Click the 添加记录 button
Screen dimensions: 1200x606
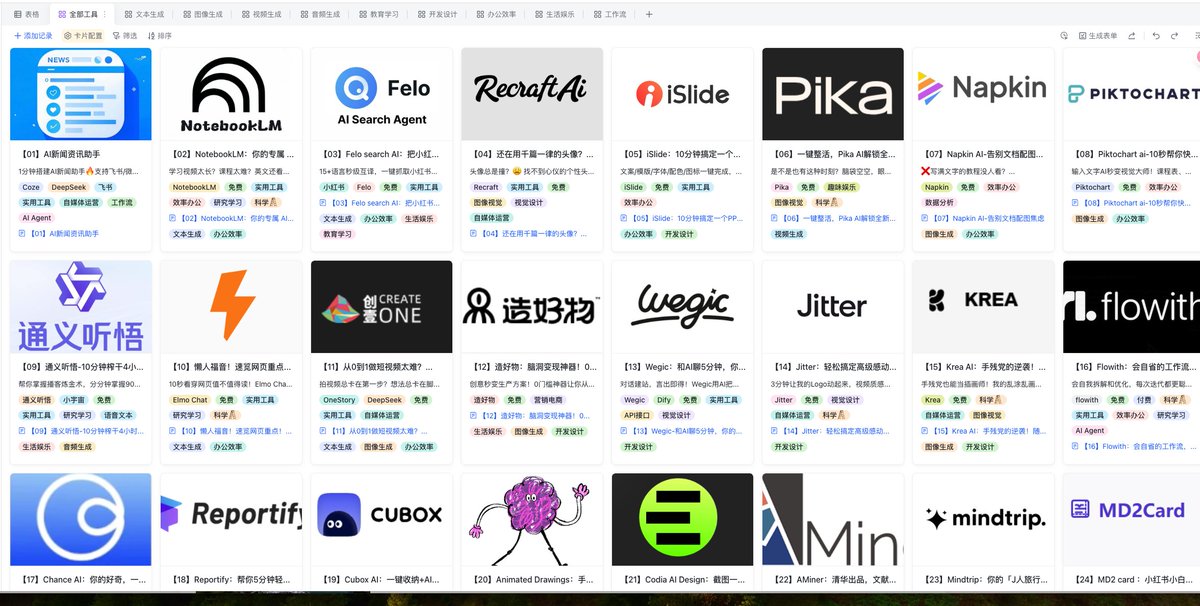tap(33, 36)
